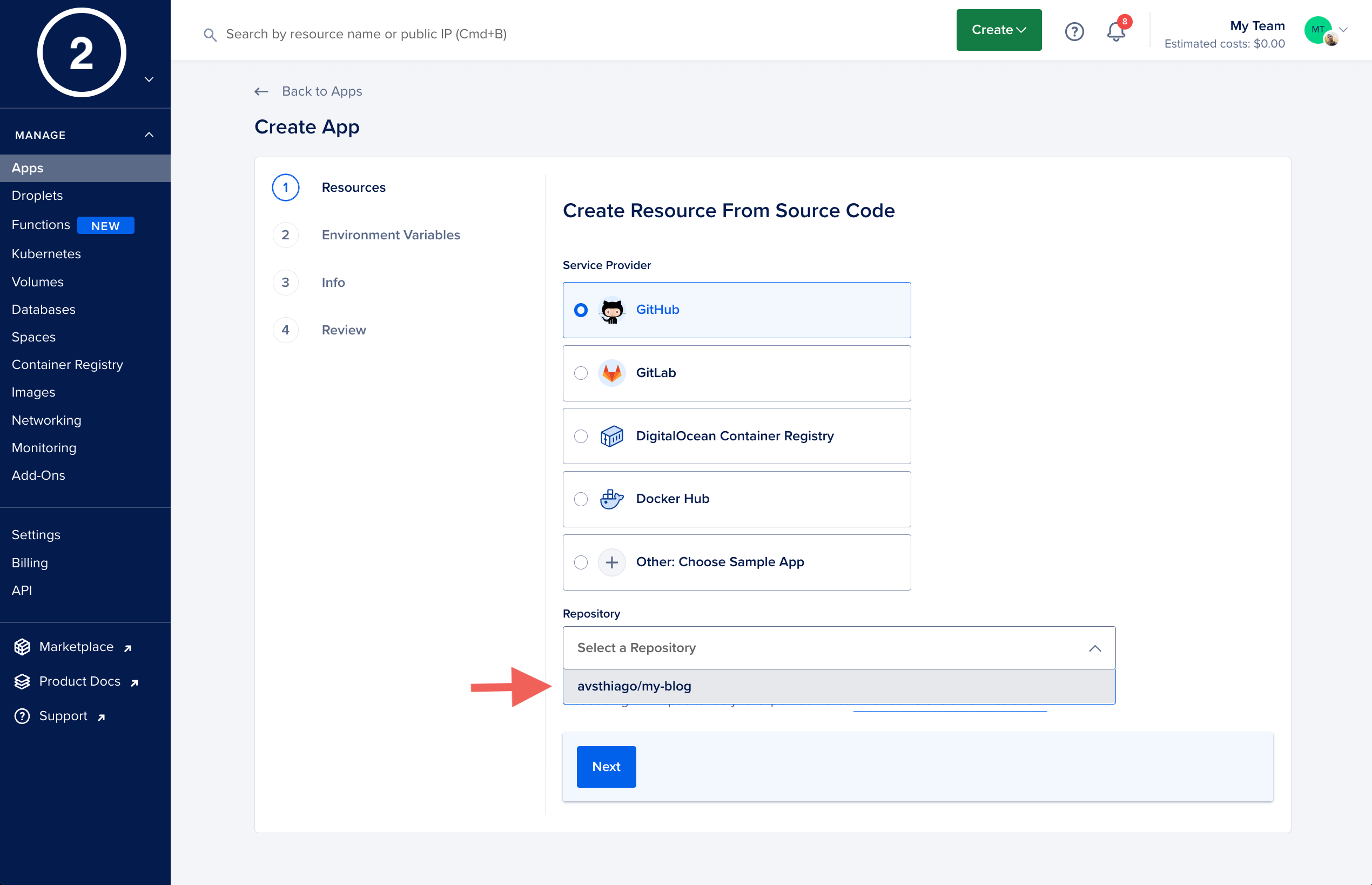Image resolution: width=1372 pixels, height=885 pixels.
Task: Focus the resource search field
Action: [x=366, y=35]
